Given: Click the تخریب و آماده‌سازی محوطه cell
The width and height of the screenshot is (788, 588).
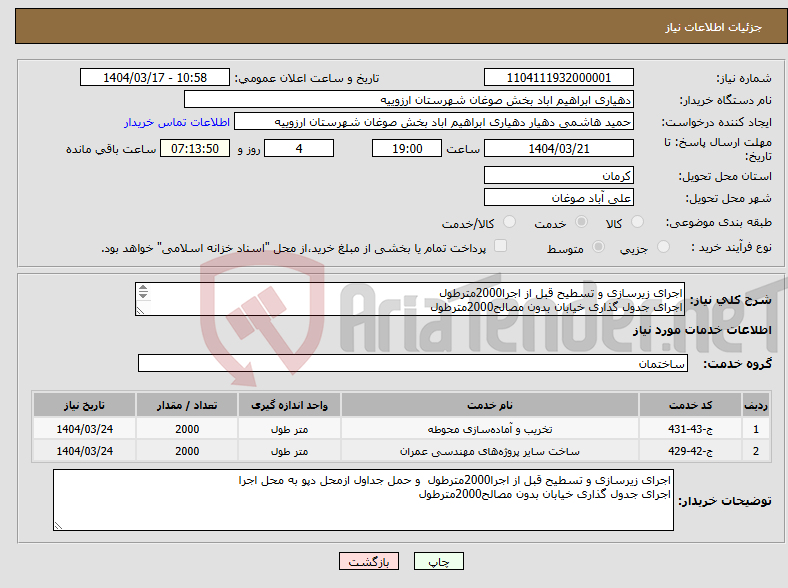Looking at the screenshot, I should pyautogui.click(x=489, y=429).
